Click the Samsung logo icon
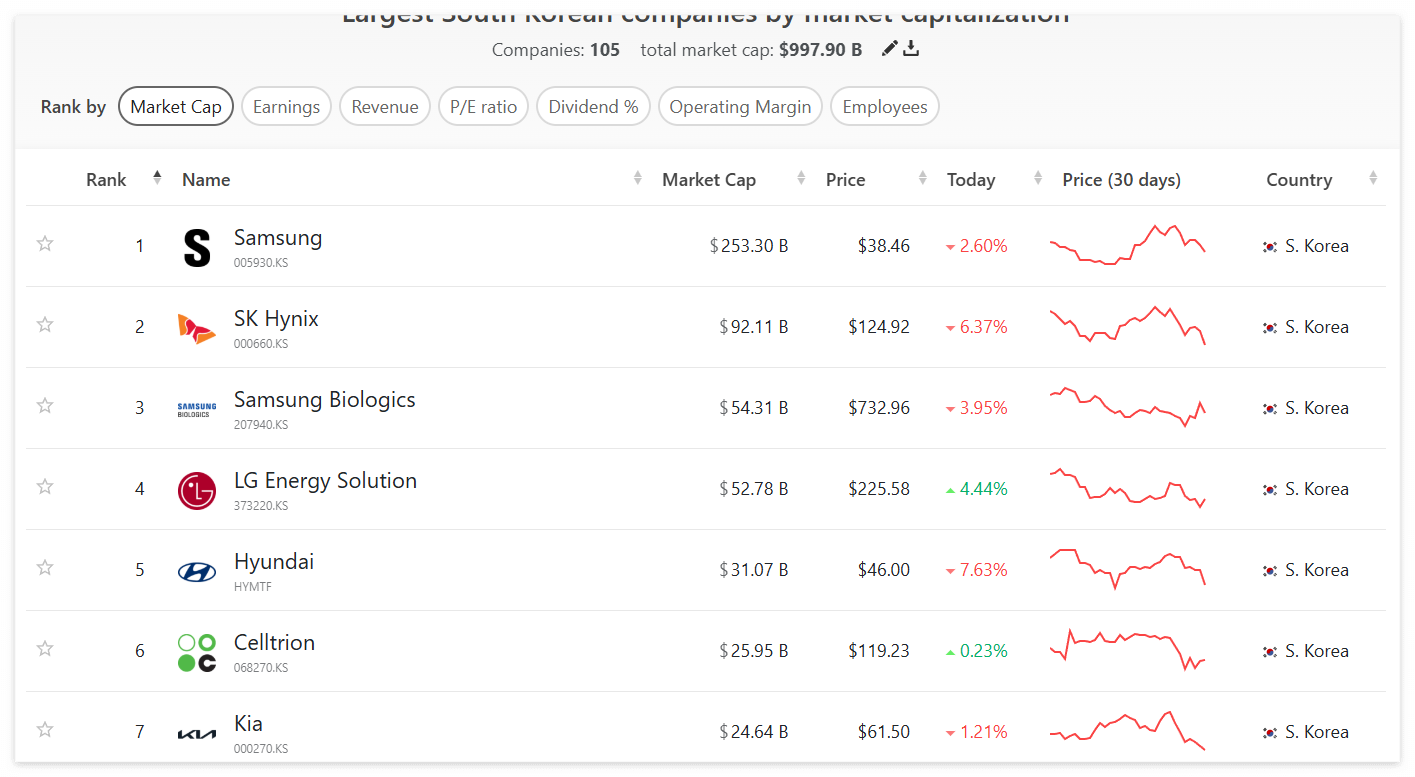Screen dimensions: 1415x777 [x=197, y=247]
